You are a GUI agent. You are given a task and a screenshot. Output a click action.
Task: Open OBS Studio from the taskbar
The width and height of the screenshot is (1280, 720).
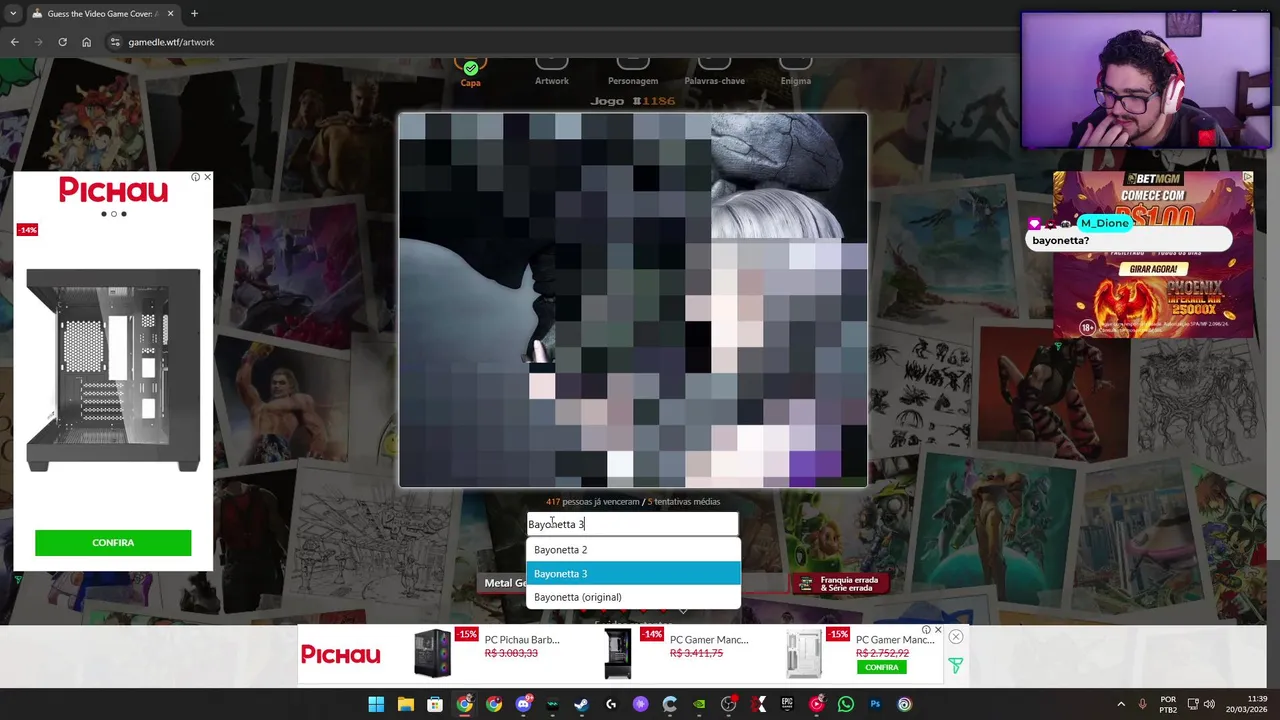tap(728, 704)
